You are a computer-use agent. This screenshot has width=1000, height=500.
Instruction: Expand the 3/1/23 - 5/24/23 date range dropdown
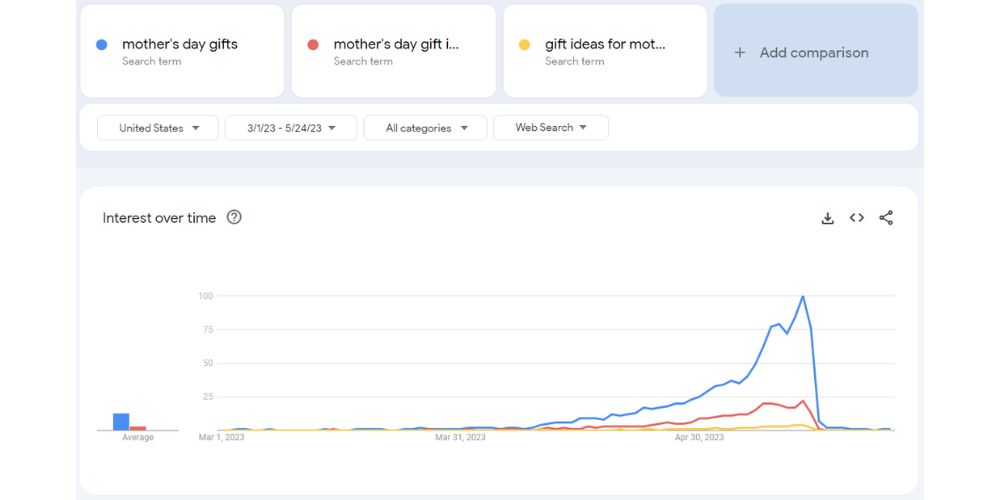coord(291,128)
